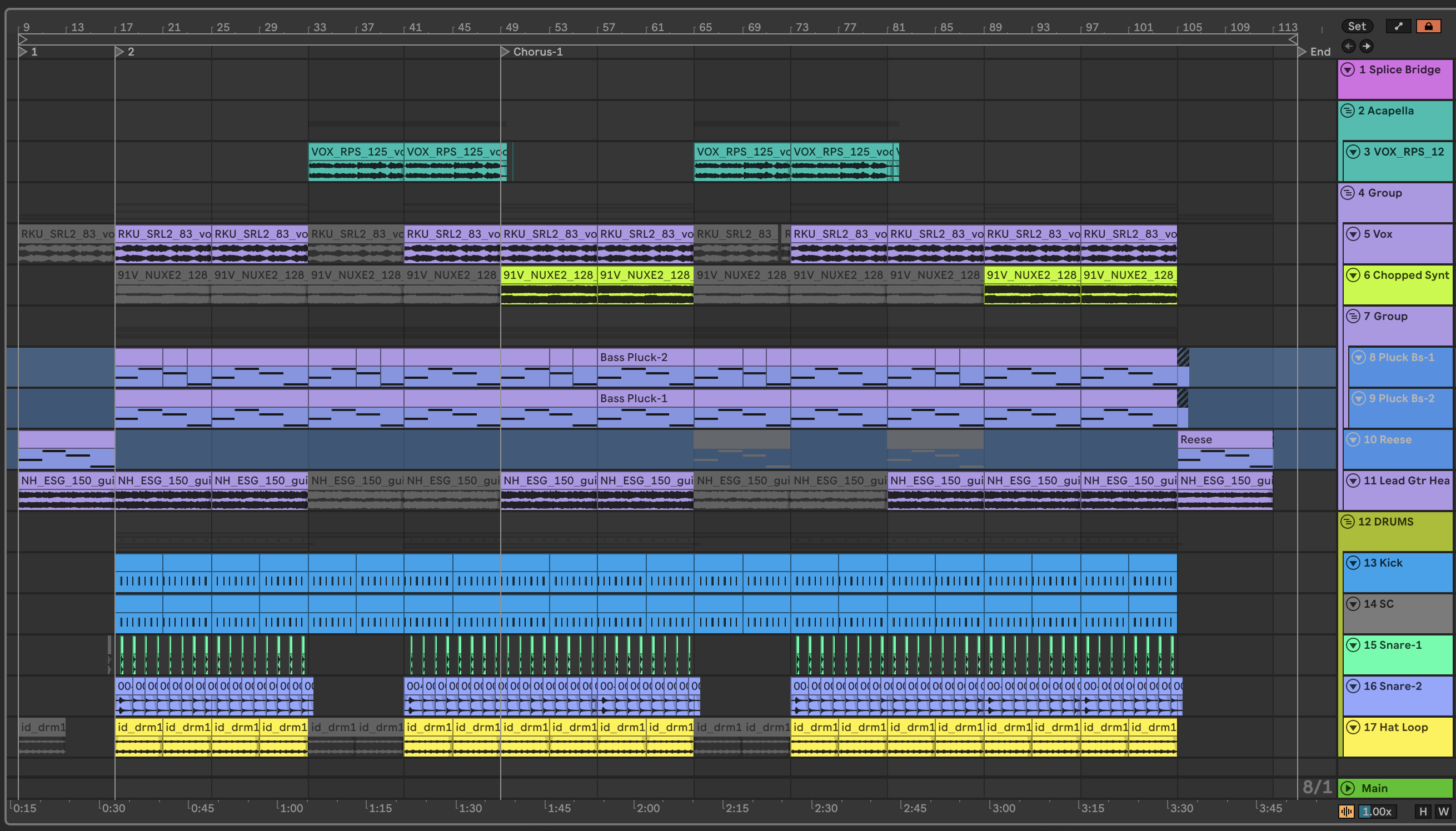Toggle the audio waveform display icon
Screen dimensions: 1456x831
(1346, 811)
